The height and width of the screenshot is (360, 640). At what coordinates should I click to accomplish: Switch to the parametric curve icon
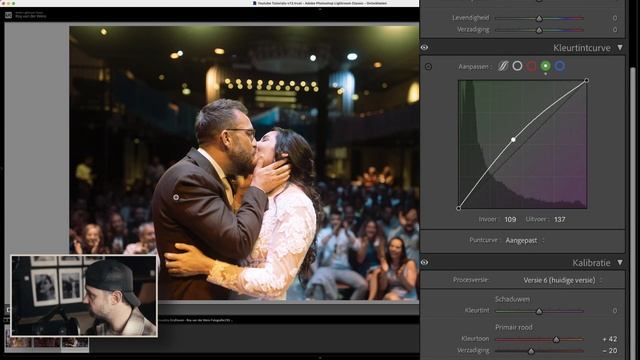(x=503, y=66)
